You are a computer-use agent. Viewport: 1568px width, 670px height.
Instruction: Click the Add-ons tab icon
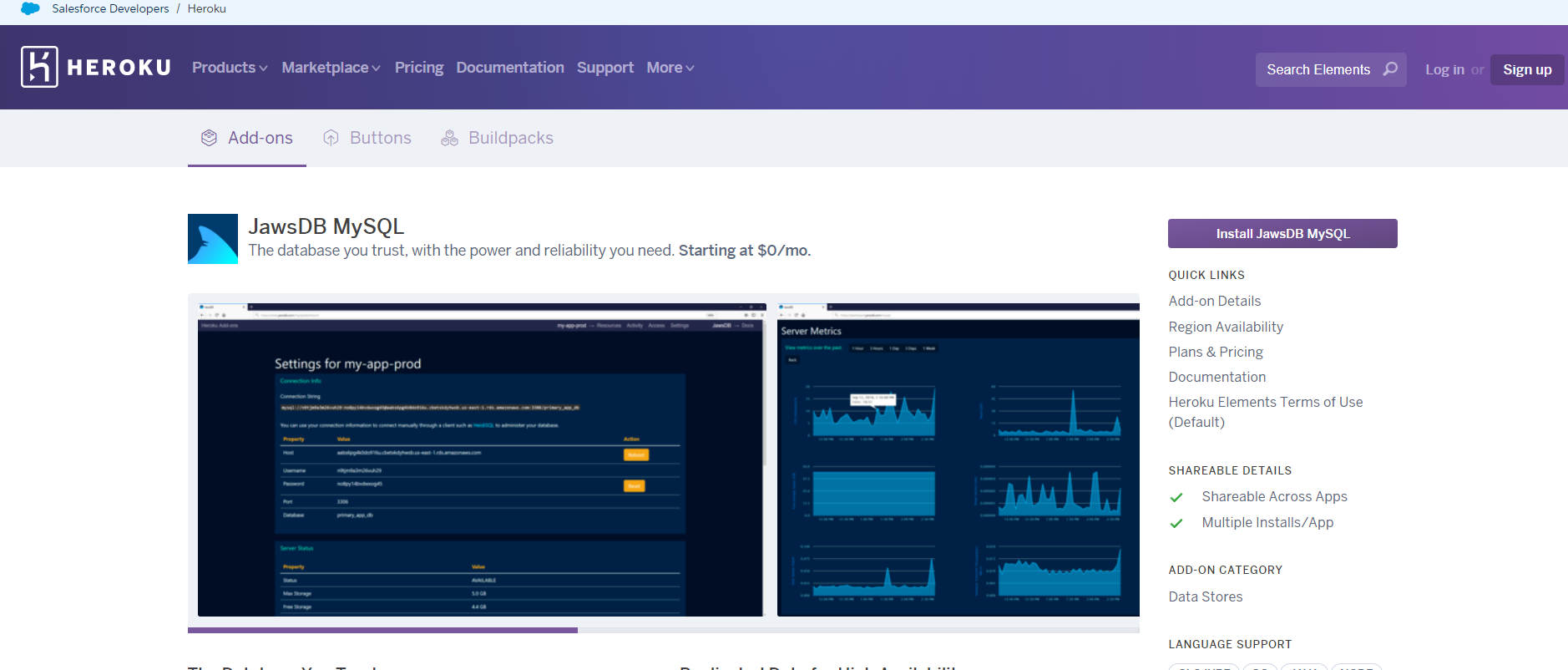pyautogui.click(x=209, y=138)
